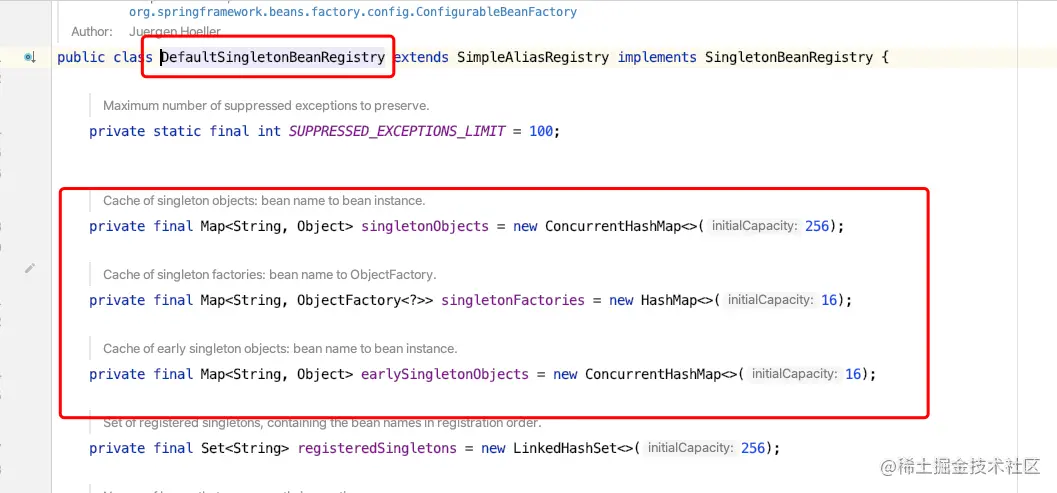
Task: Click the DefaultSingletonBeanRegistry class name
Action: point(273,57)
